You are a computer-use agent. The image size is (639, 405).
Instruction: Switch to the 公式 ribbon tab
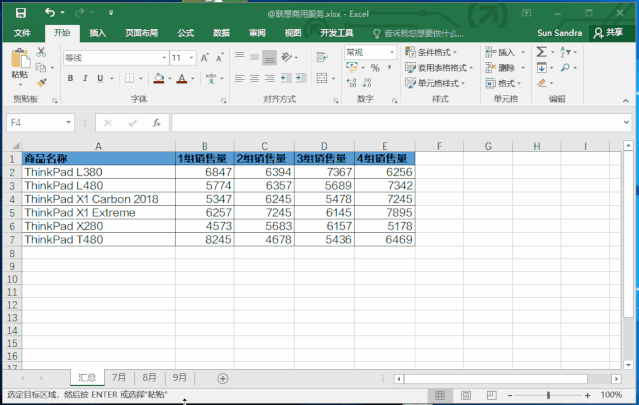[x=185, y=33]
